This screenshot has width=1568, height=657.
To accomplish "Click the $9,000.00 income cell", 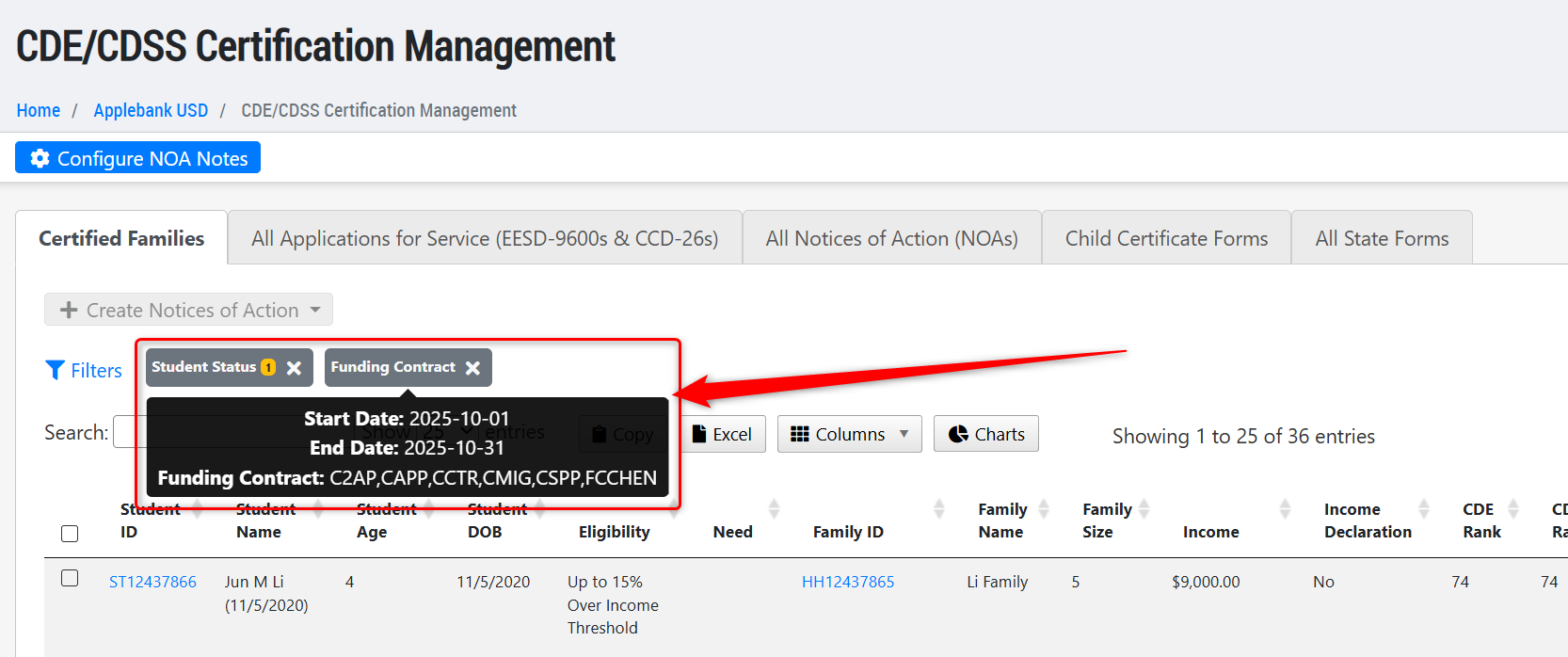I will [1206, 582].
